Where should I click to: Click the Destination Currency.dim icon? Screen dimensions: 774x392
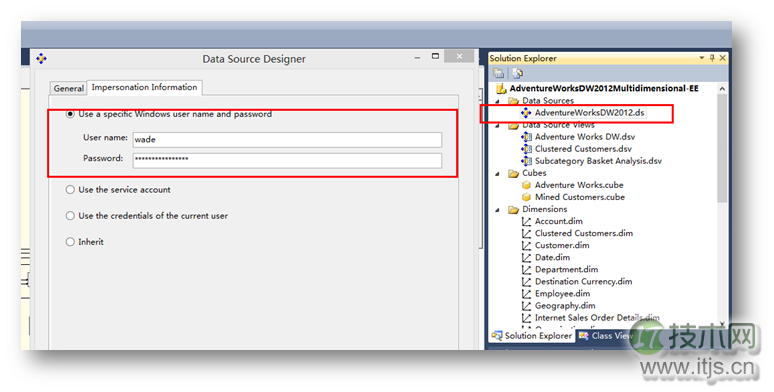point(526,281)
